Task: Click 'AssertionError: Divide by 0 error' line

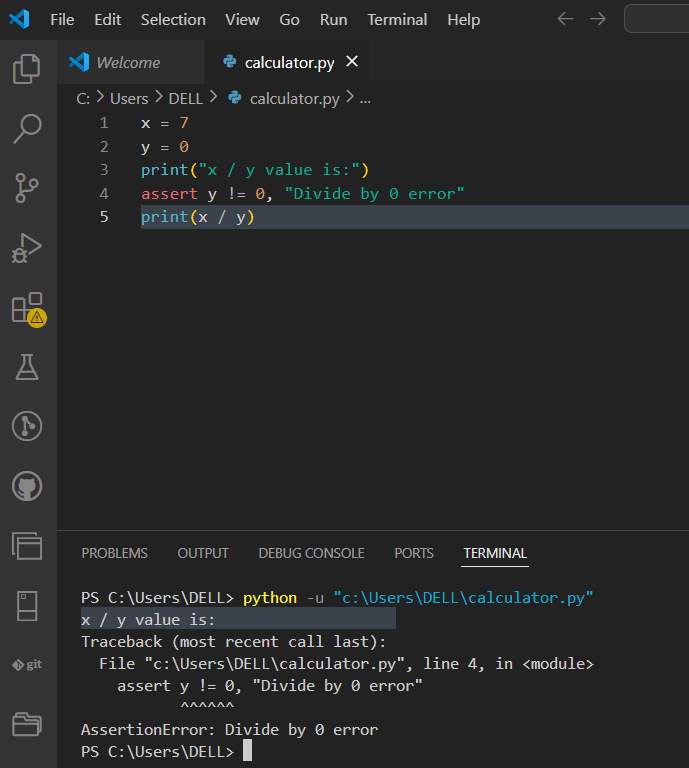Action: click(x=229, y=730)
